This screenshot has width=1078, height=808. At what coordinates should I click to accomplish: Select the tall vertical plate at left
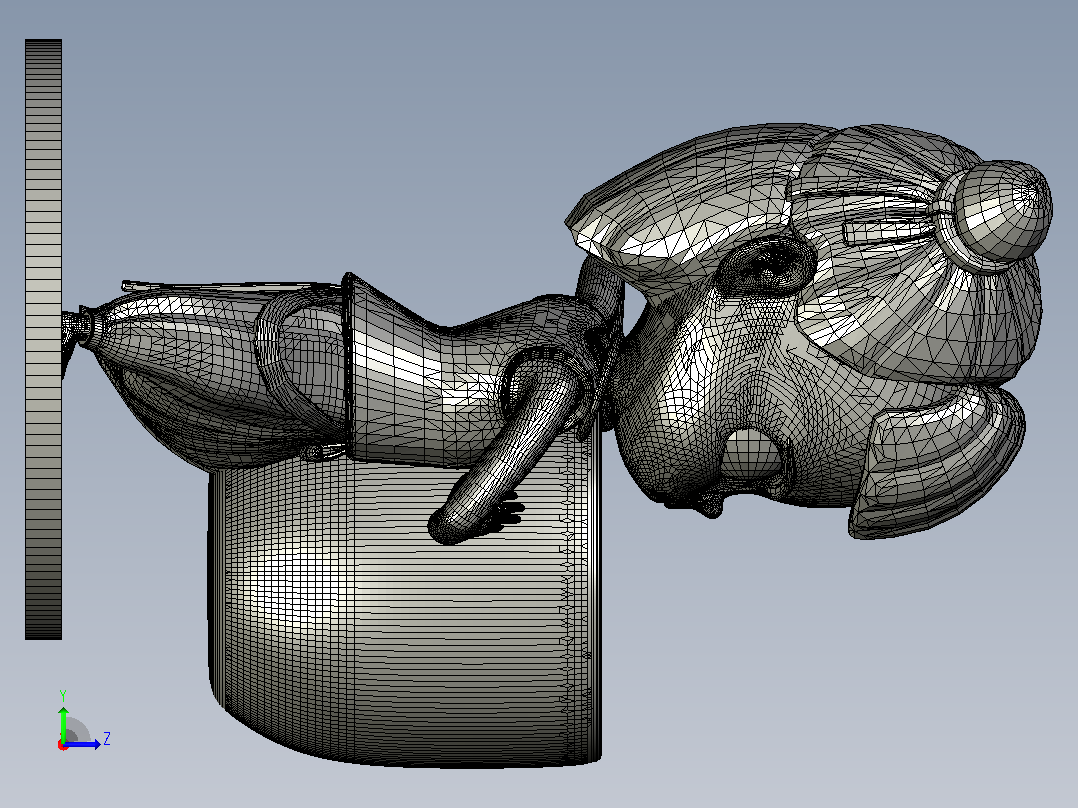[43, 339]
